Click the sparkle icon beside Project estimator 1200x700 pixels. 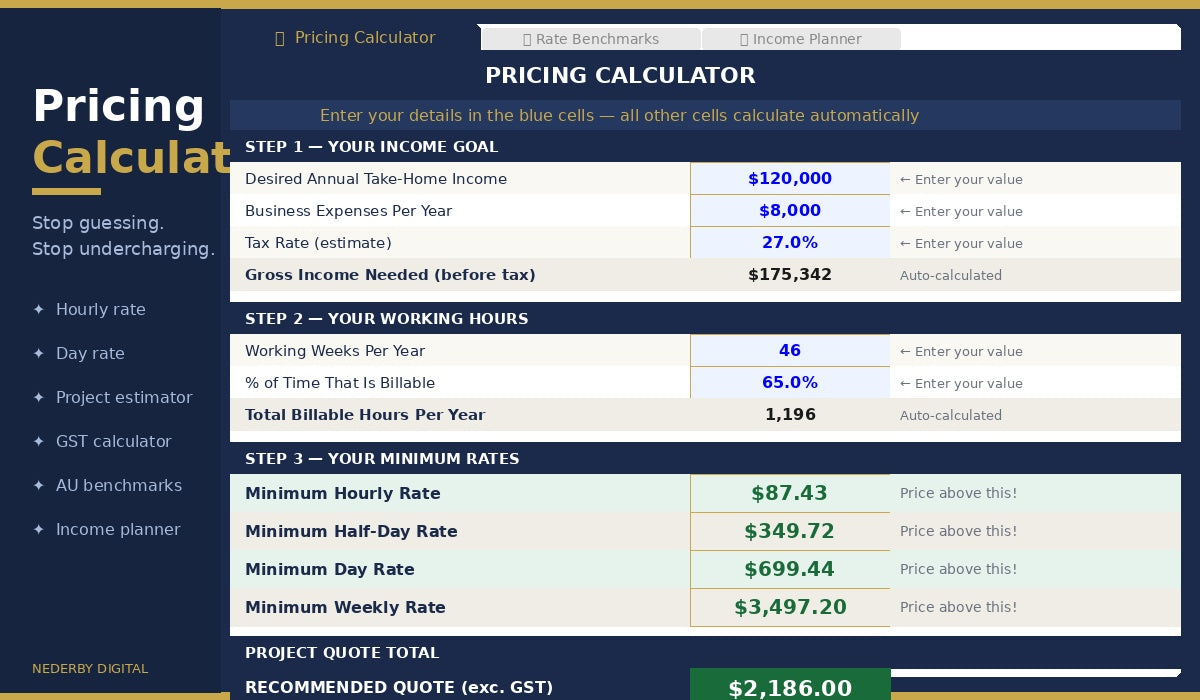[x=38, y=398]
